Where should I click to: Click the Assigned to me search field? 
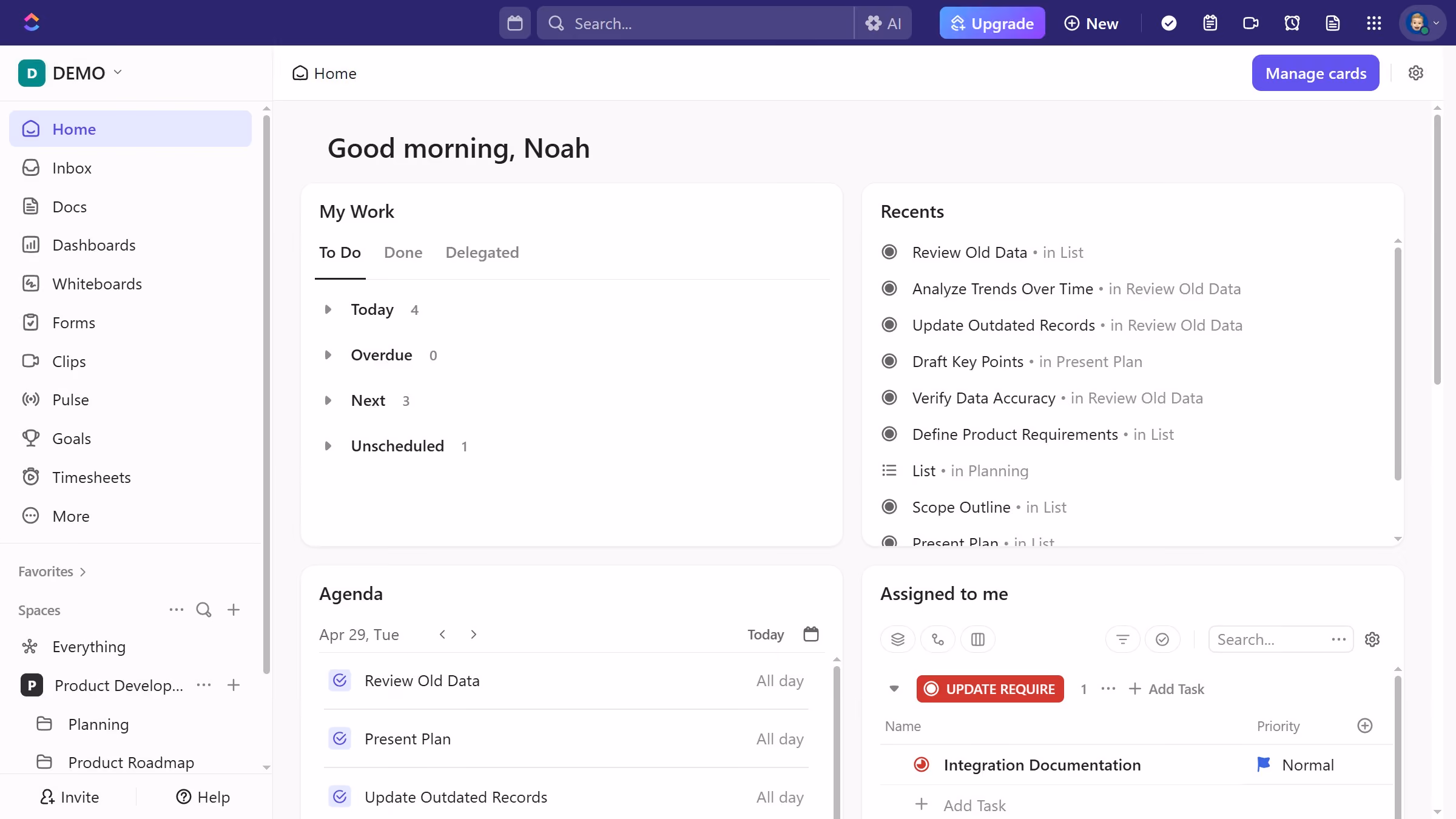[1272, 639]
